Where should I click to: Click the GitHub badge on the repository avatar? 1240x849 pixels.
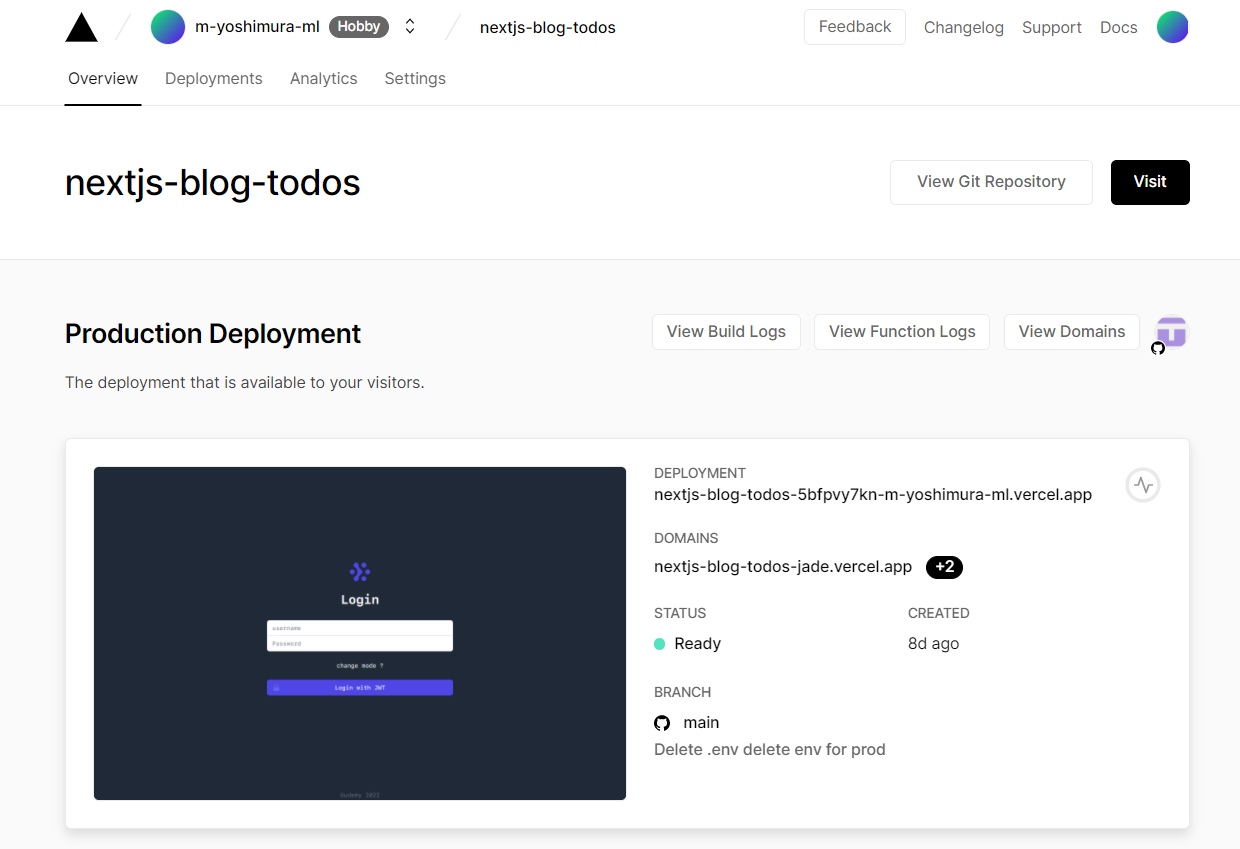point(1158,348)
